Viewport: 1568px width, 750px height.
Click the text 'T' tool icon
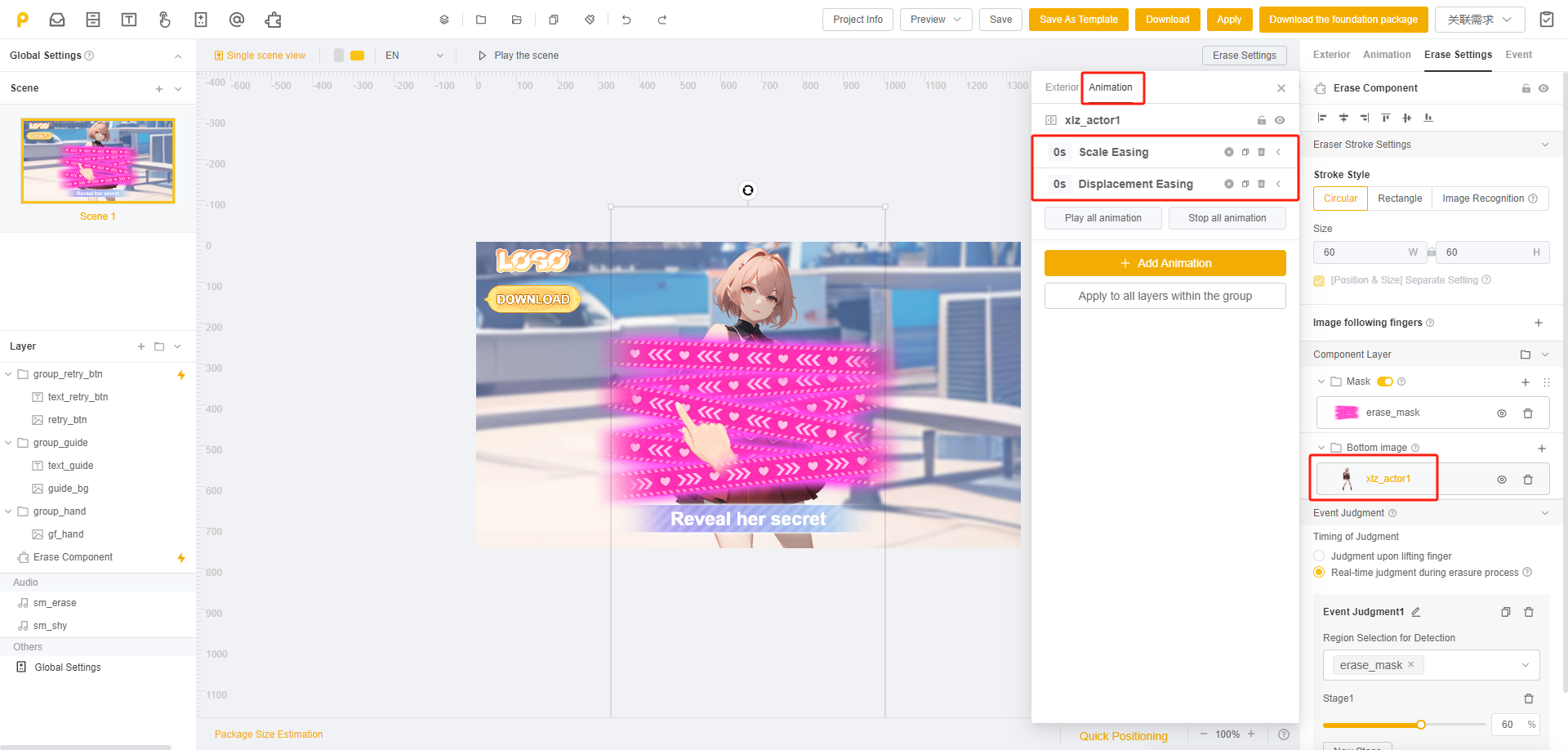(129, 20)
